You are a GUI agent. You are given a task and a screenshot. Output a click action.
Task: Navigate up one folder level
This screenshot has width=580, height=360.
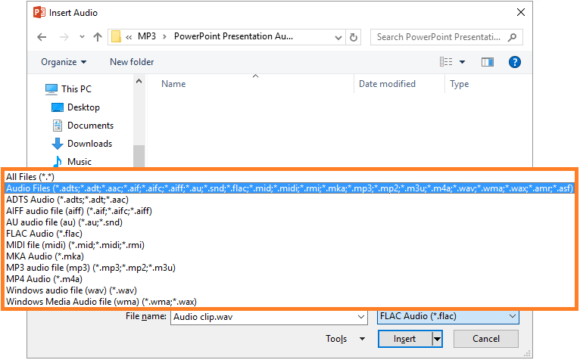pos(98,37)
